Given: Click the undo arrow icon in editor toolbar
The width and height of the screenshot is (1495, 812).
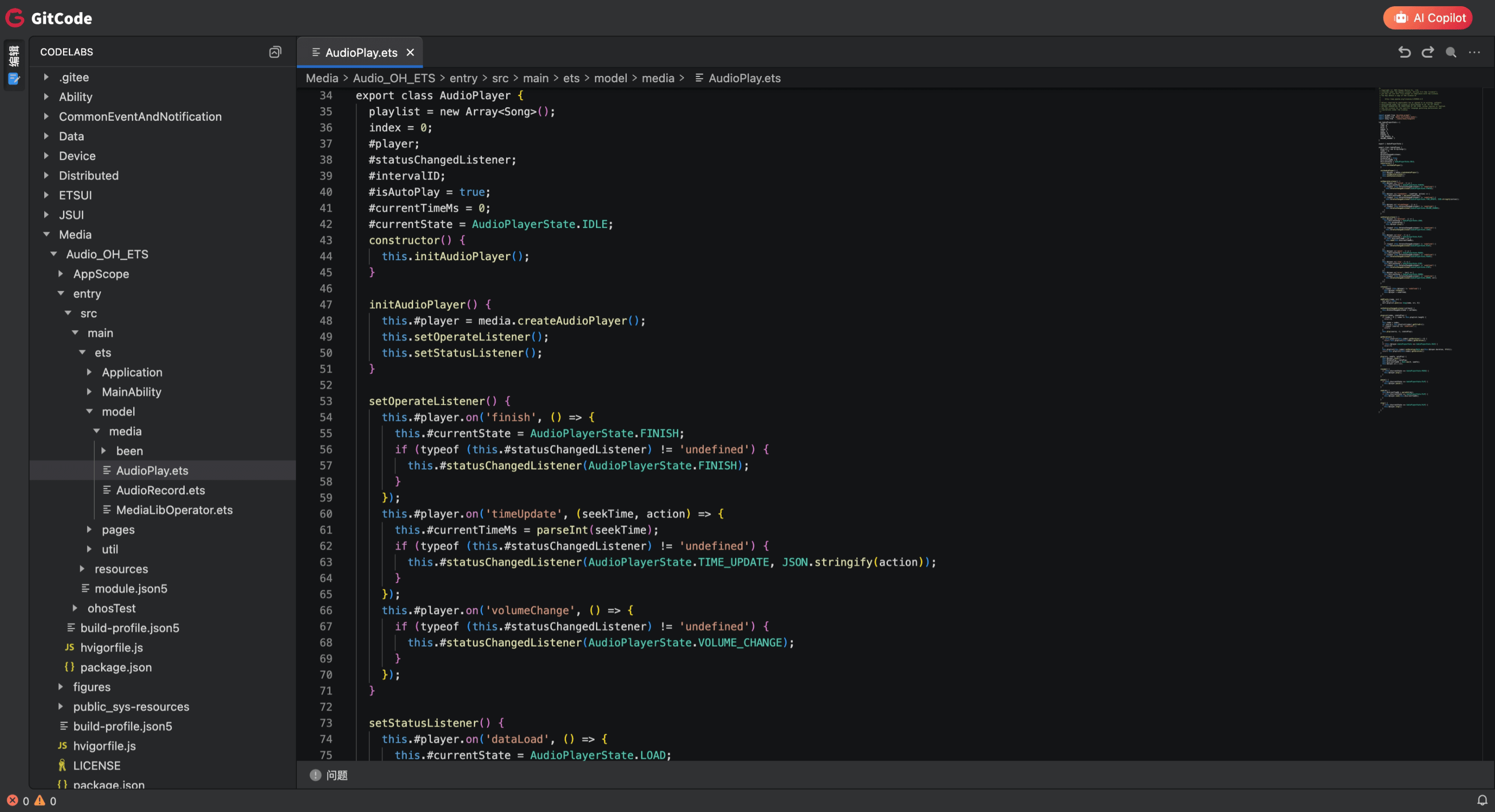Looking at the screenshot, I should pyautogui.click(x=1404, y=52).
